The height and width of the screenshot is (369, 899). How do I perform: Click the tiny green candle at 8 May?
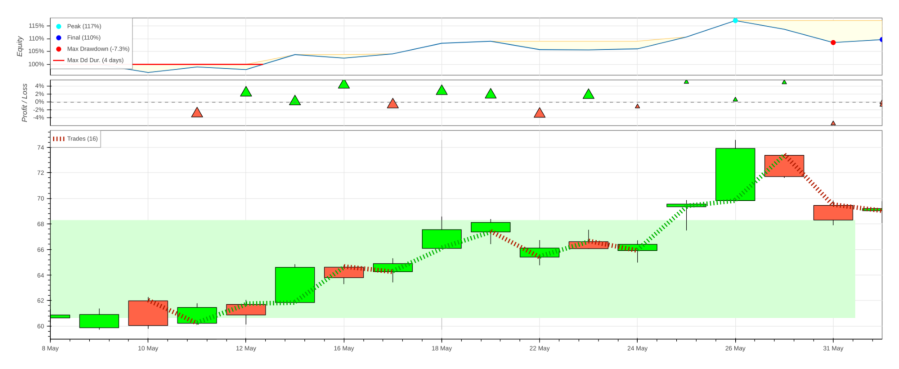(60, 316)
